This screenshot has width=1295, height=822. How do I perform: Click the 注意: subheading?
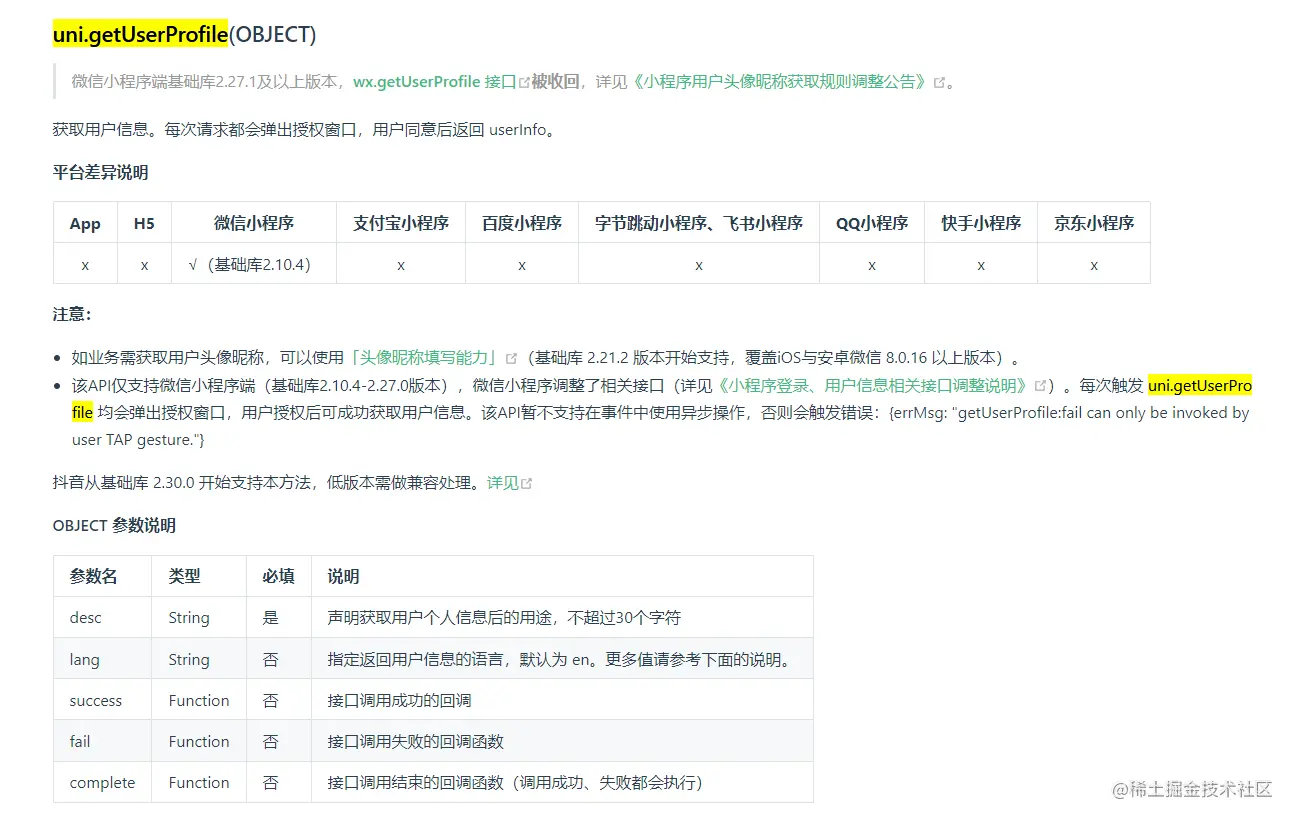[x=72, y=314]
